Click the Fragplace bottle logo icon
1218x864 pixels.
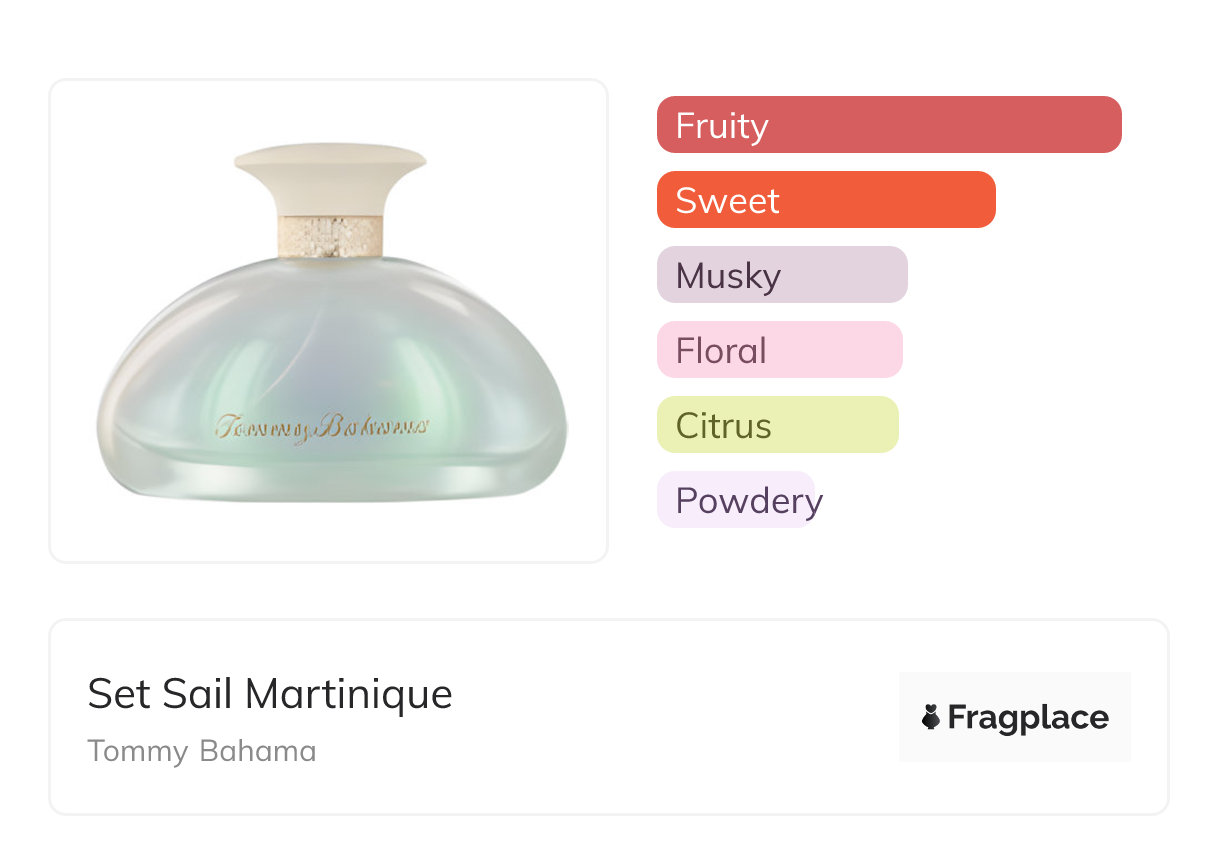click(931, 717)
